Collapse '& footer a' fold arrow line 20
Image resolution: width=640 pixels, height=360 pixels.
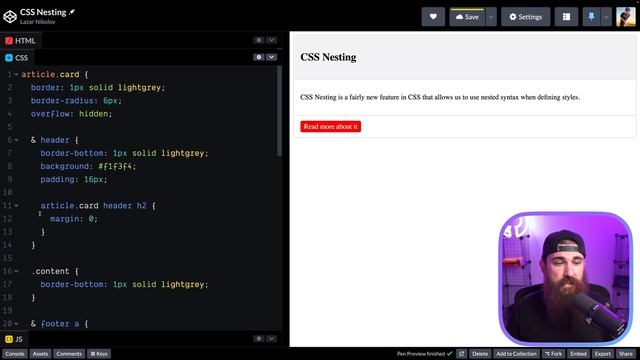[16, 324]
